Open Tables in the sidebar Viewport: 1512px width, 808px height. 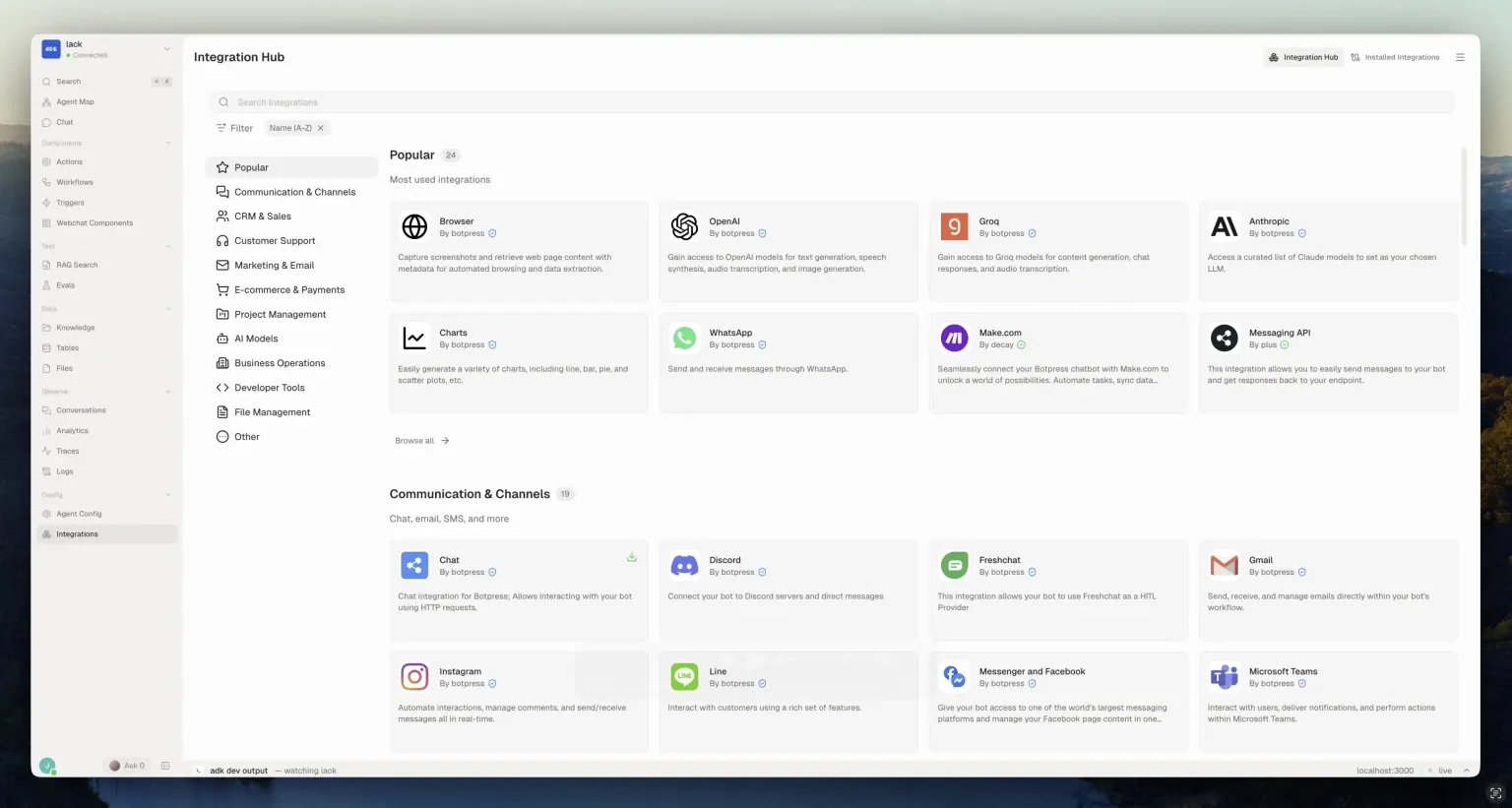tap(107, 348)
